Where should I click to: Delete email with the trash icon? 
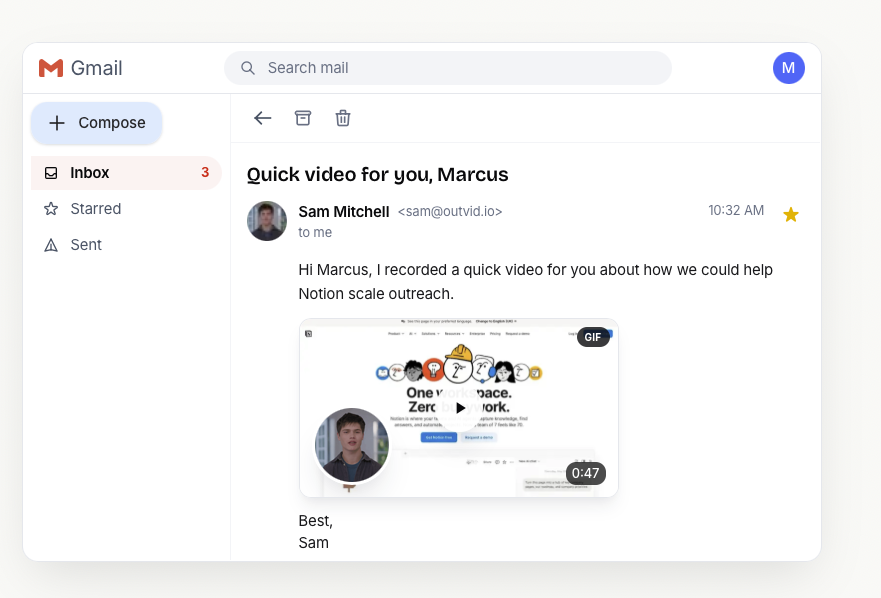click(x=343, y=118)
